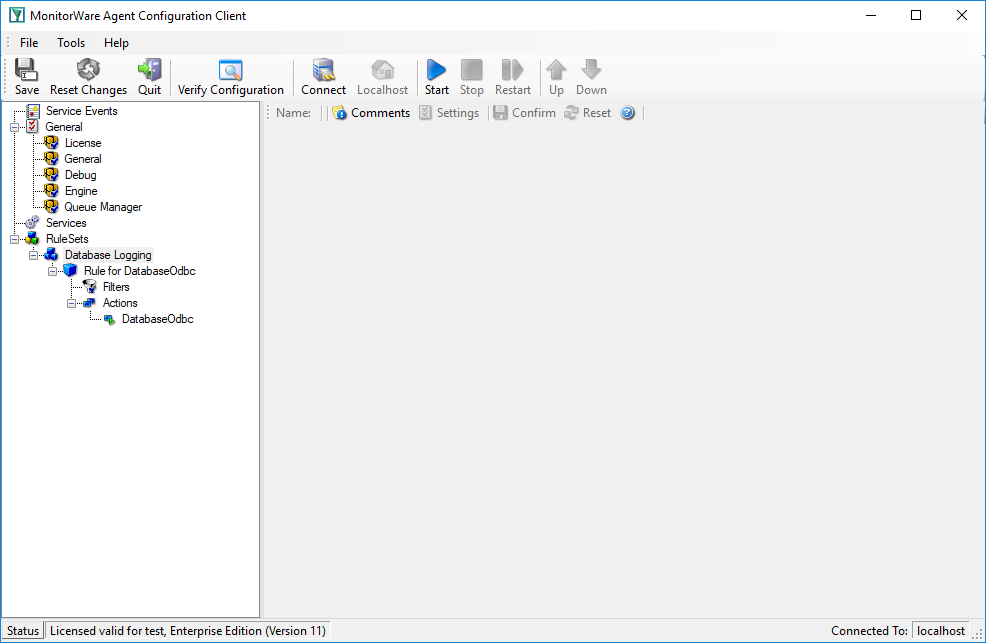Select the General child item under General
The height and width of the screenshot is (643, 986).
click(82, 159)
